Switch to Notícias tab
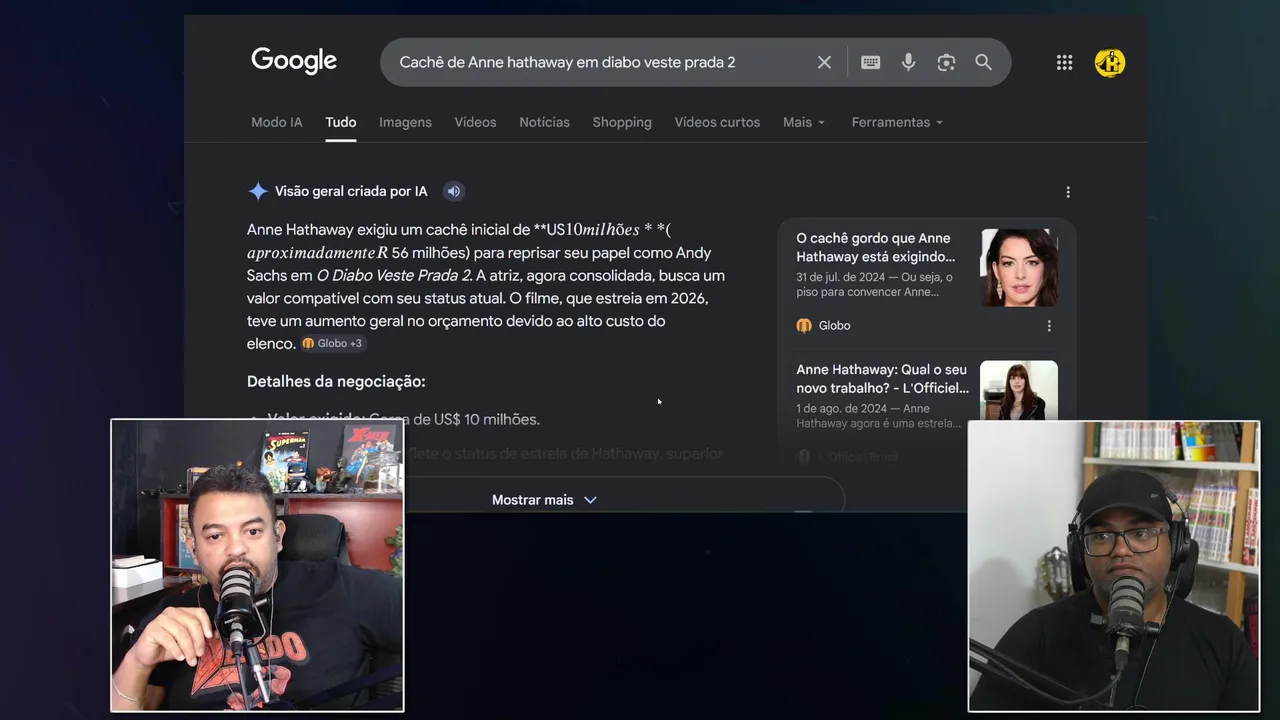Viewport: 1280px width, 720px height. pyautogui.click(x=544, y=122)
